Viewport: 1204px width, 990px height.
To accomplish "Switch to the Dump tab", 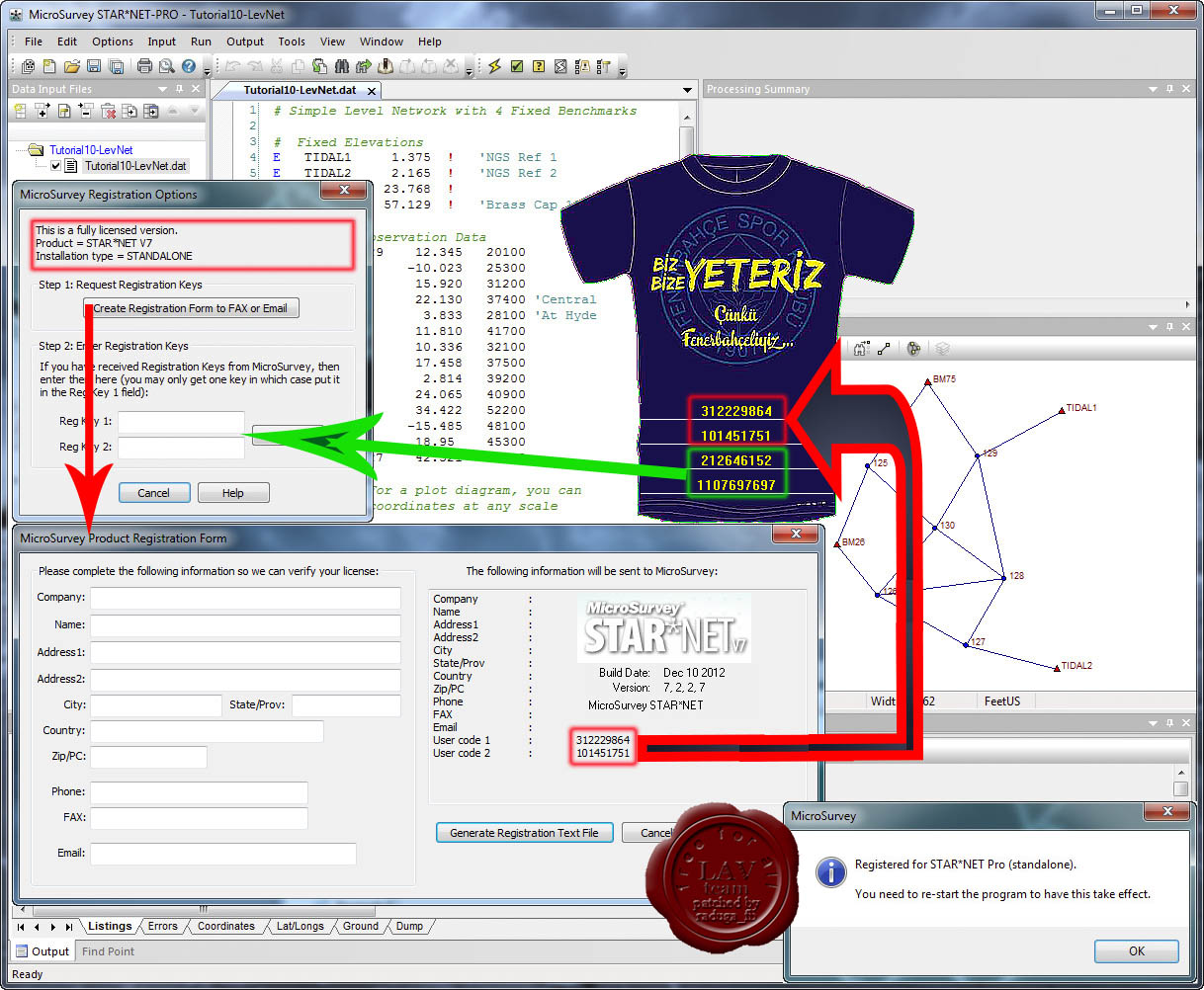I will 409,926.
